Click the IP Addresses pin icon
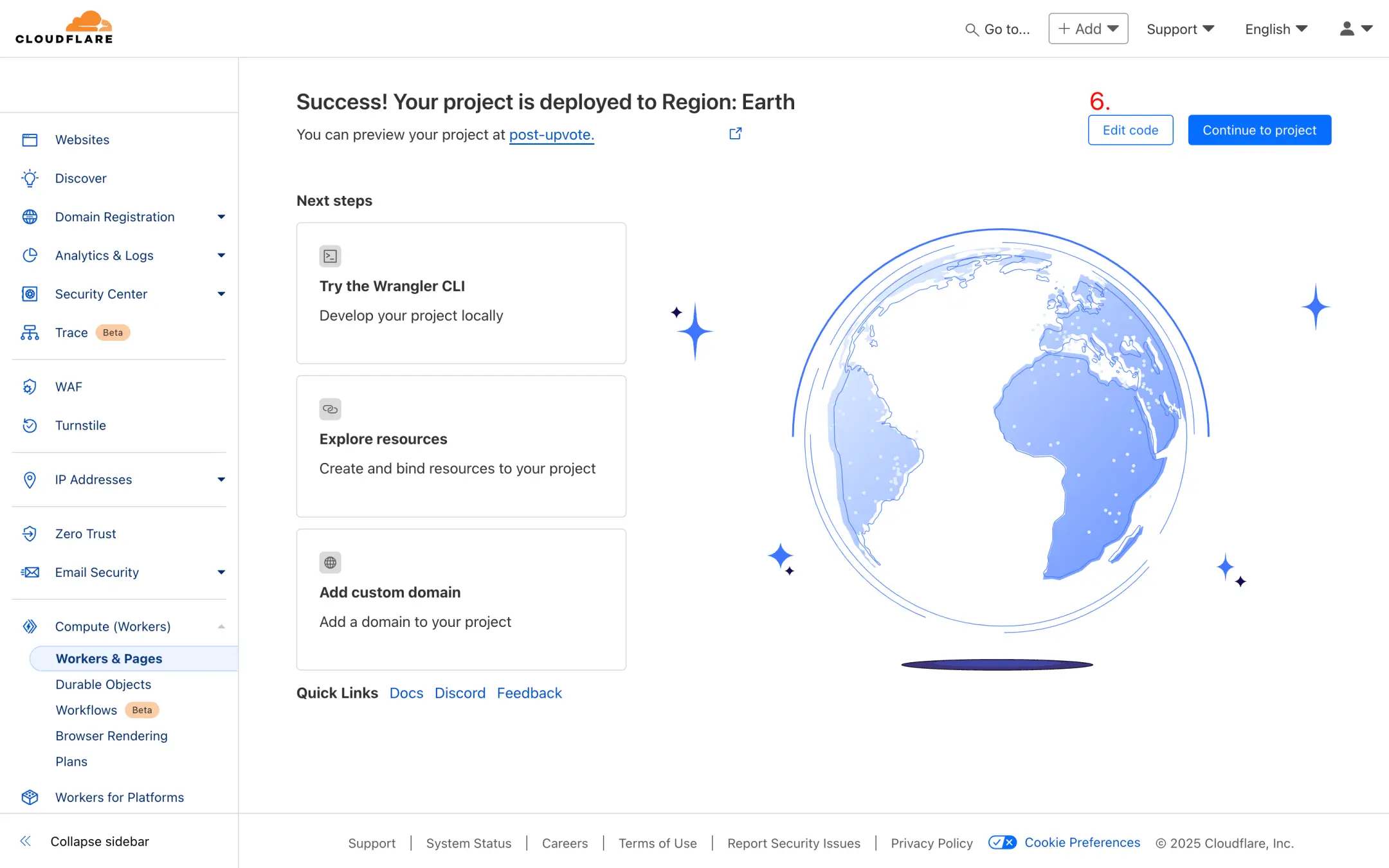The height and width of the screenshot is (868, 1389). tap(30, 480)
